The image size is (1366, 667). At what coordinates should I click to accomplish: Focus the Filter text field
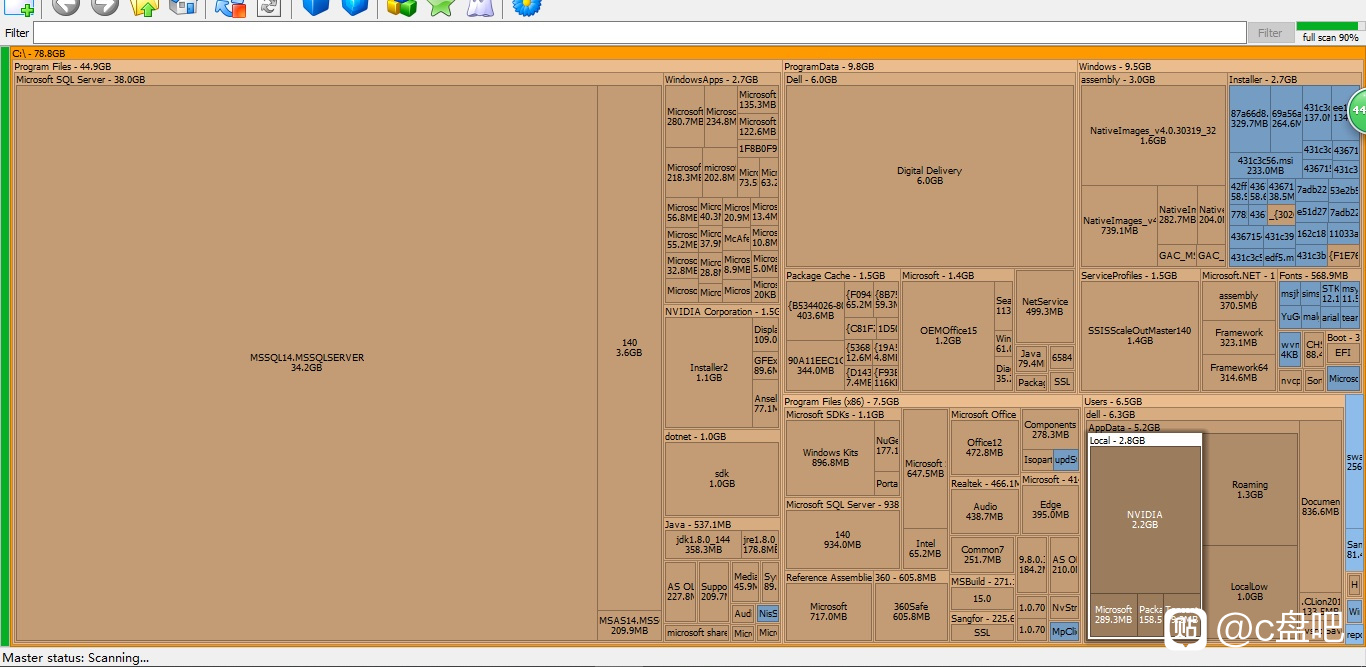pos(639,33)
